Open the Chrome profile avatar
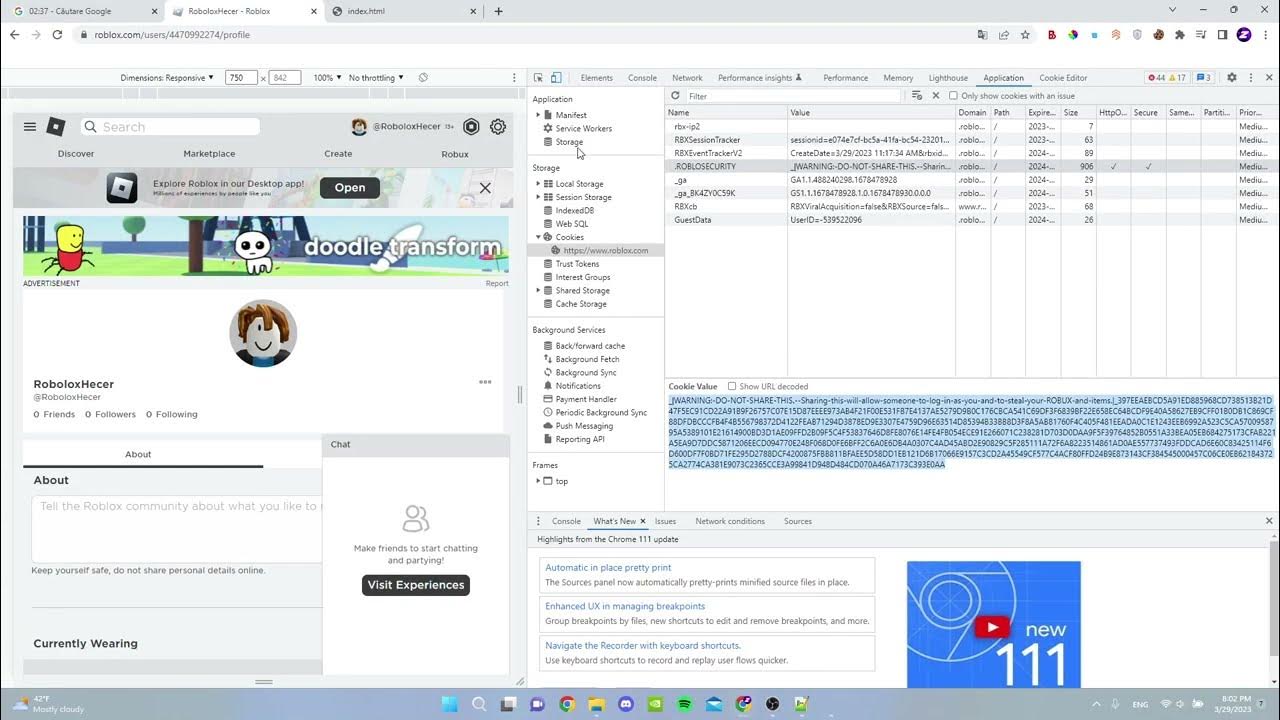1280x720 pixels. [x=1244, y=35]
